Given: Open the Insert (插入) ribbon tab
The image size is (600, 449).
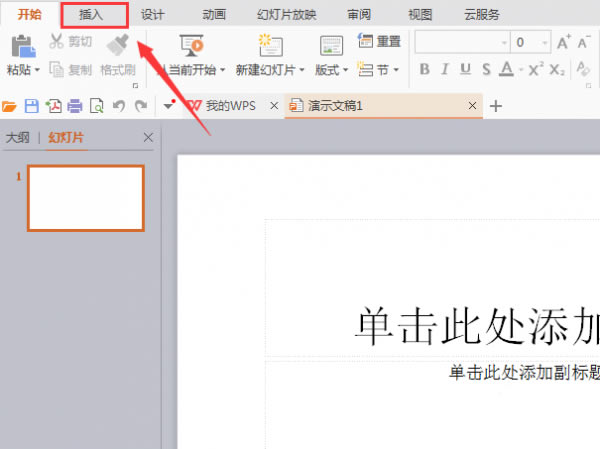Looking at the screenshot, I should tap(91, 15).
